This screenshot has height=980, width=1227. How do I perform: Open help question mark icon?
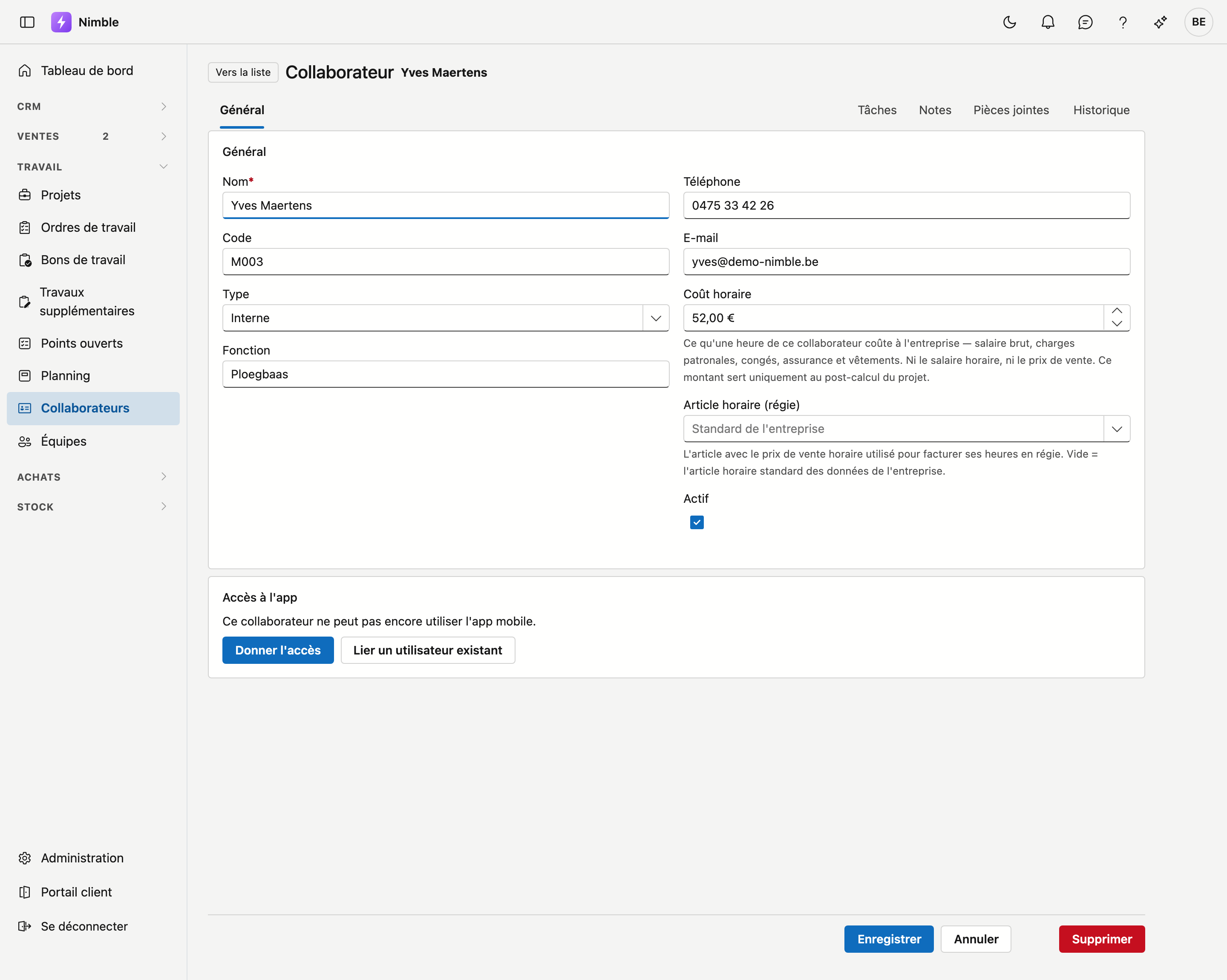coord(1123,22)
